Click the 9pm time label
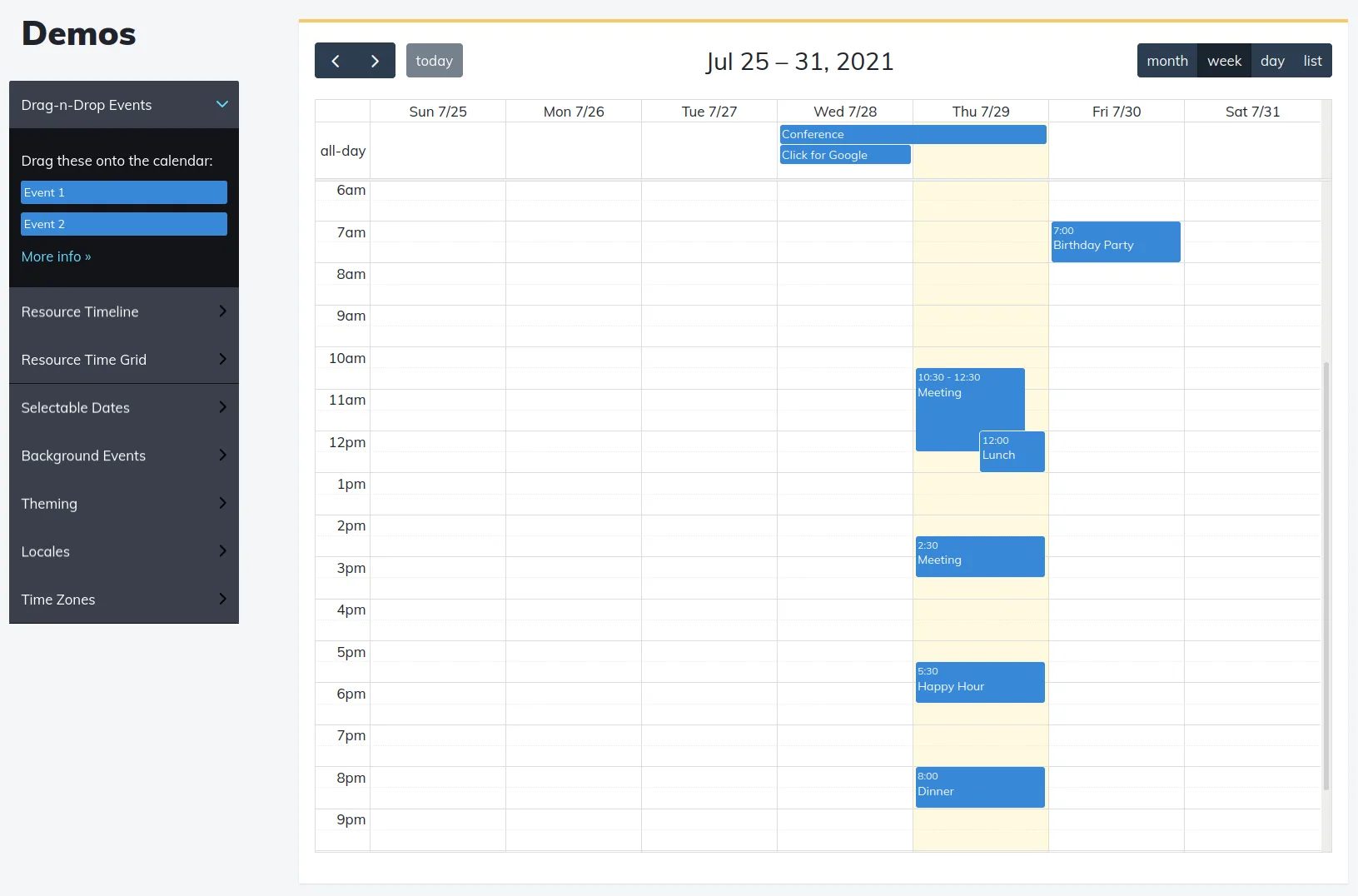This screenshot has width=1358, height=896. click(351, 819)
